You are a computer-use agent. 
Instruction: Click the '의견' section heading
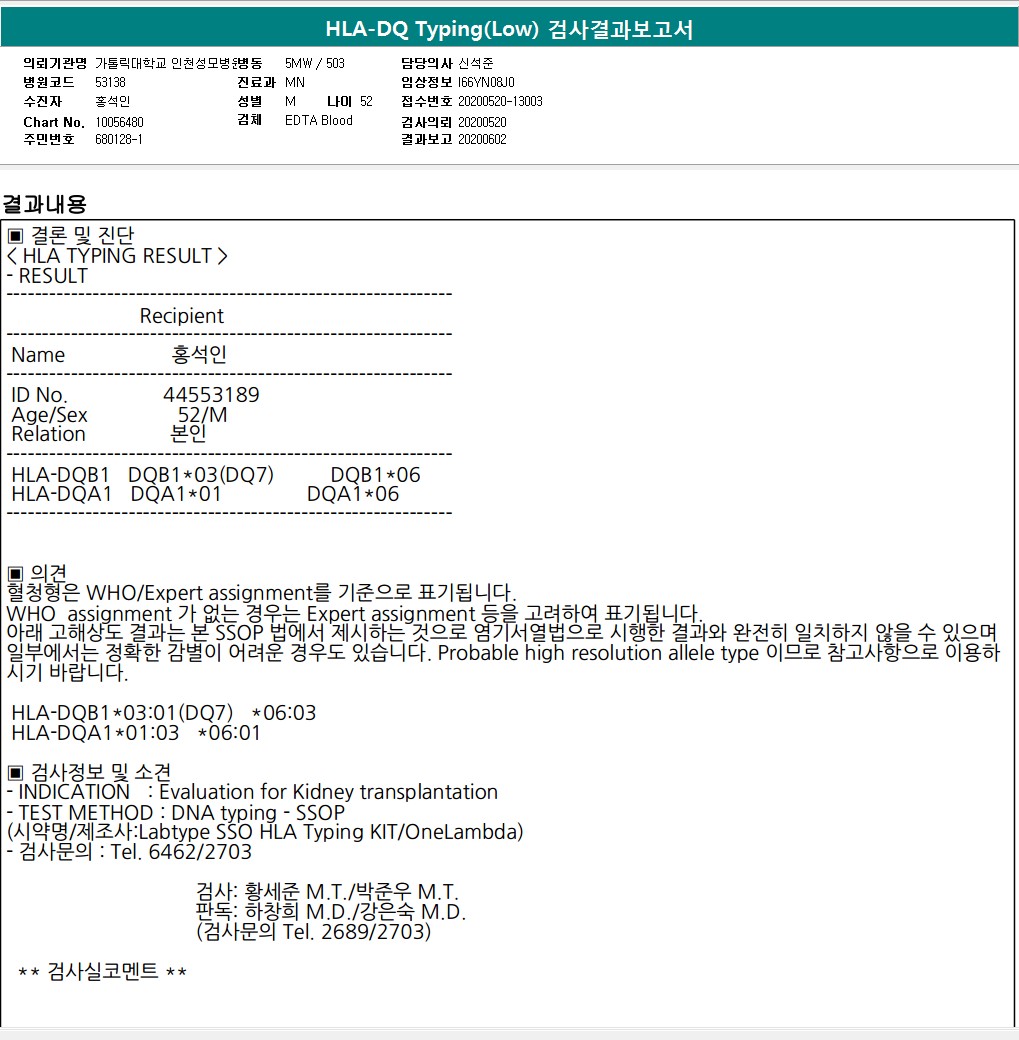[x=38, y=572]
